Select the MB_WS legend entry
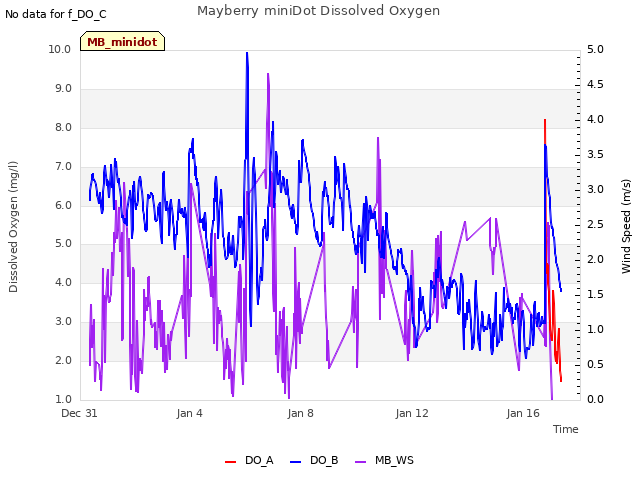The width and height of the screenshot is (640, 480). 384,460
